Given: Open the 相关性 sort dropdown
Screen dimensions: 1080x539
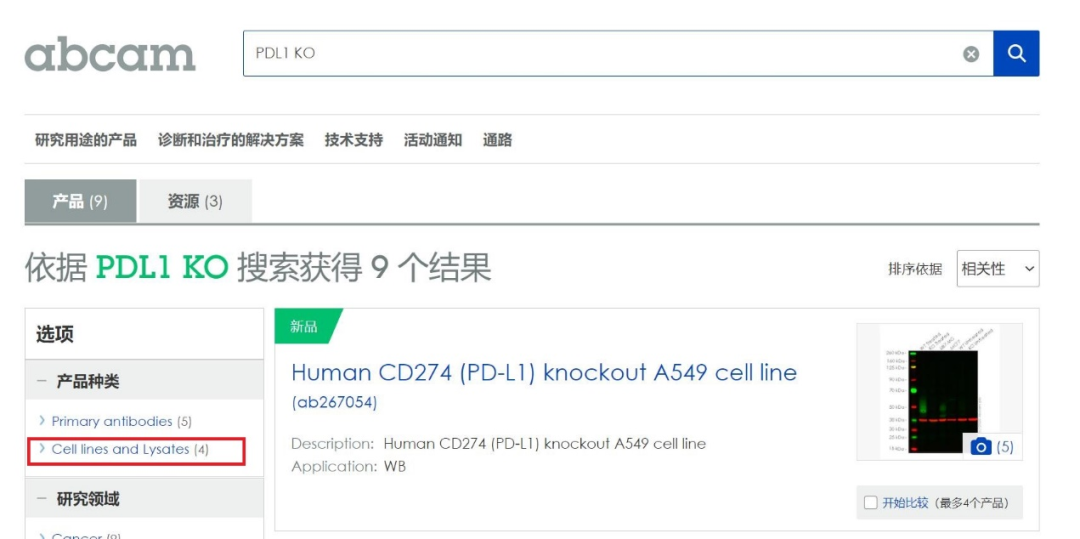Looking at the screenshot, I should tap(998, 268).
